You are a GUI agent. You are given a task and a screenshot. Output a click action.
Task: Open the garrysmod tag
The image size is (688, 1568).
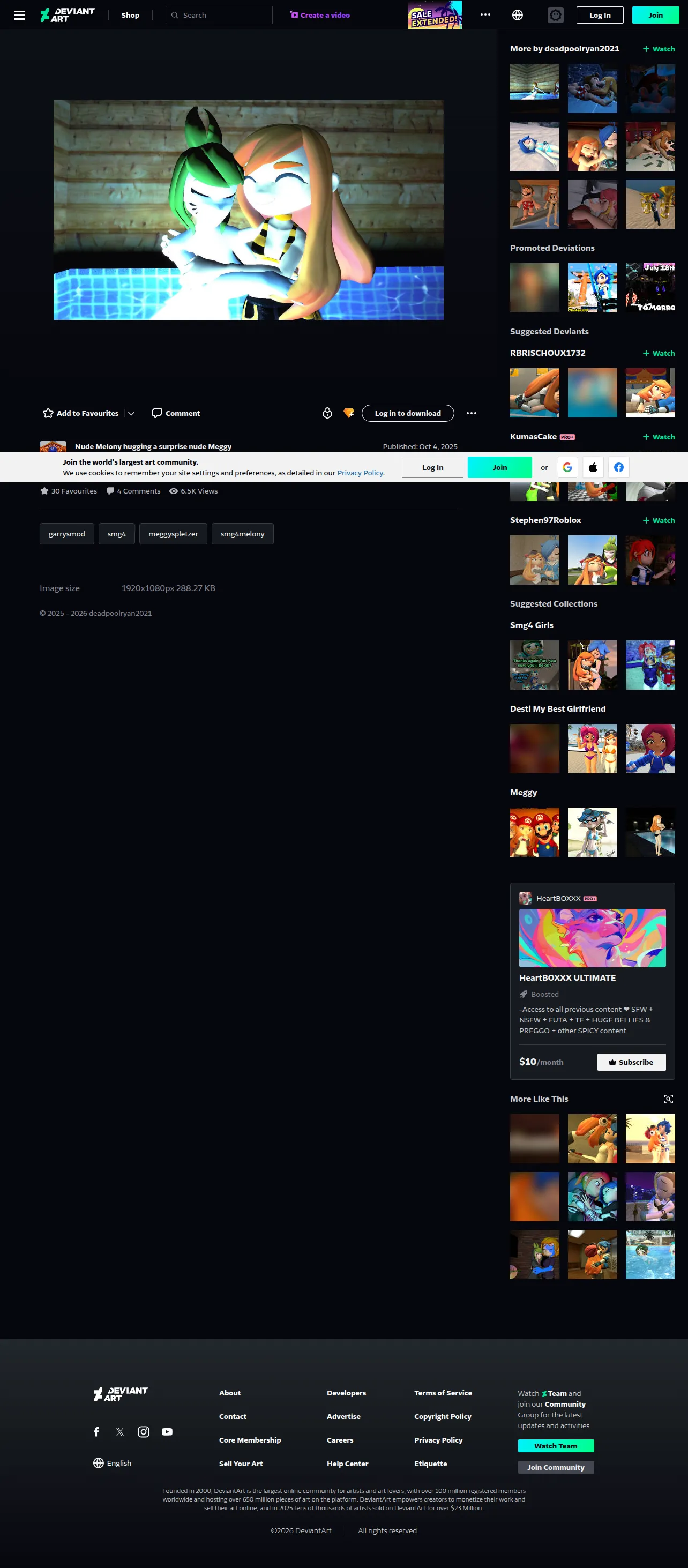pyautogui.click(x=67, y=534)
